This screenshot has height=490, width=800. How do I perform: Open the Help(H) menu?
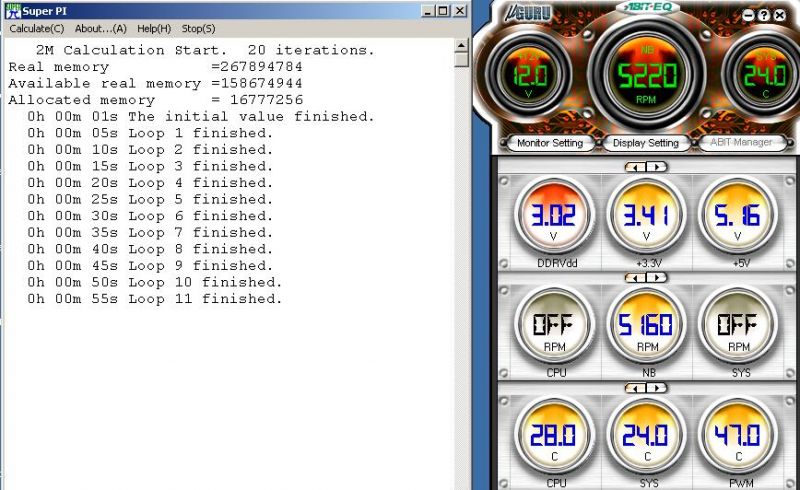point(154,29)
